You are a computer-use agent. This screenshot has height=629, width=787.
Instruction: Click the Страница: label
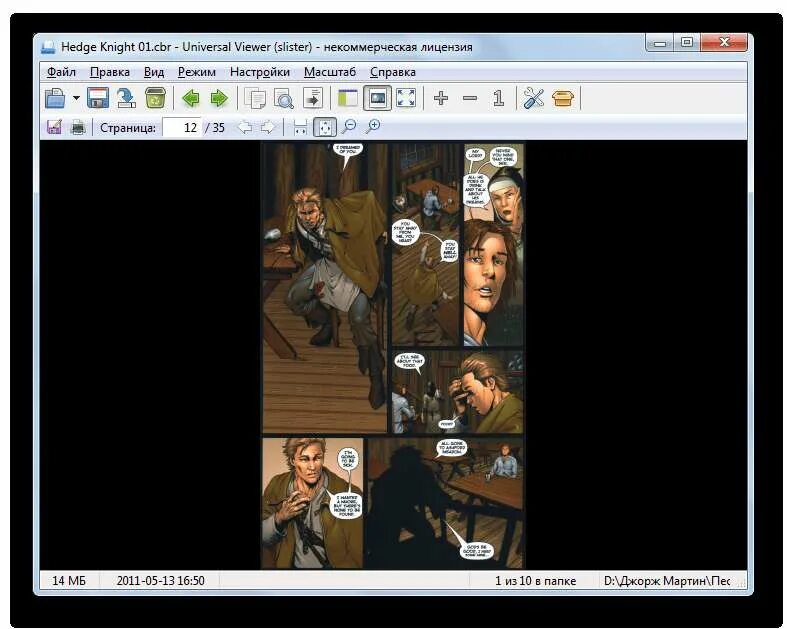127,128
